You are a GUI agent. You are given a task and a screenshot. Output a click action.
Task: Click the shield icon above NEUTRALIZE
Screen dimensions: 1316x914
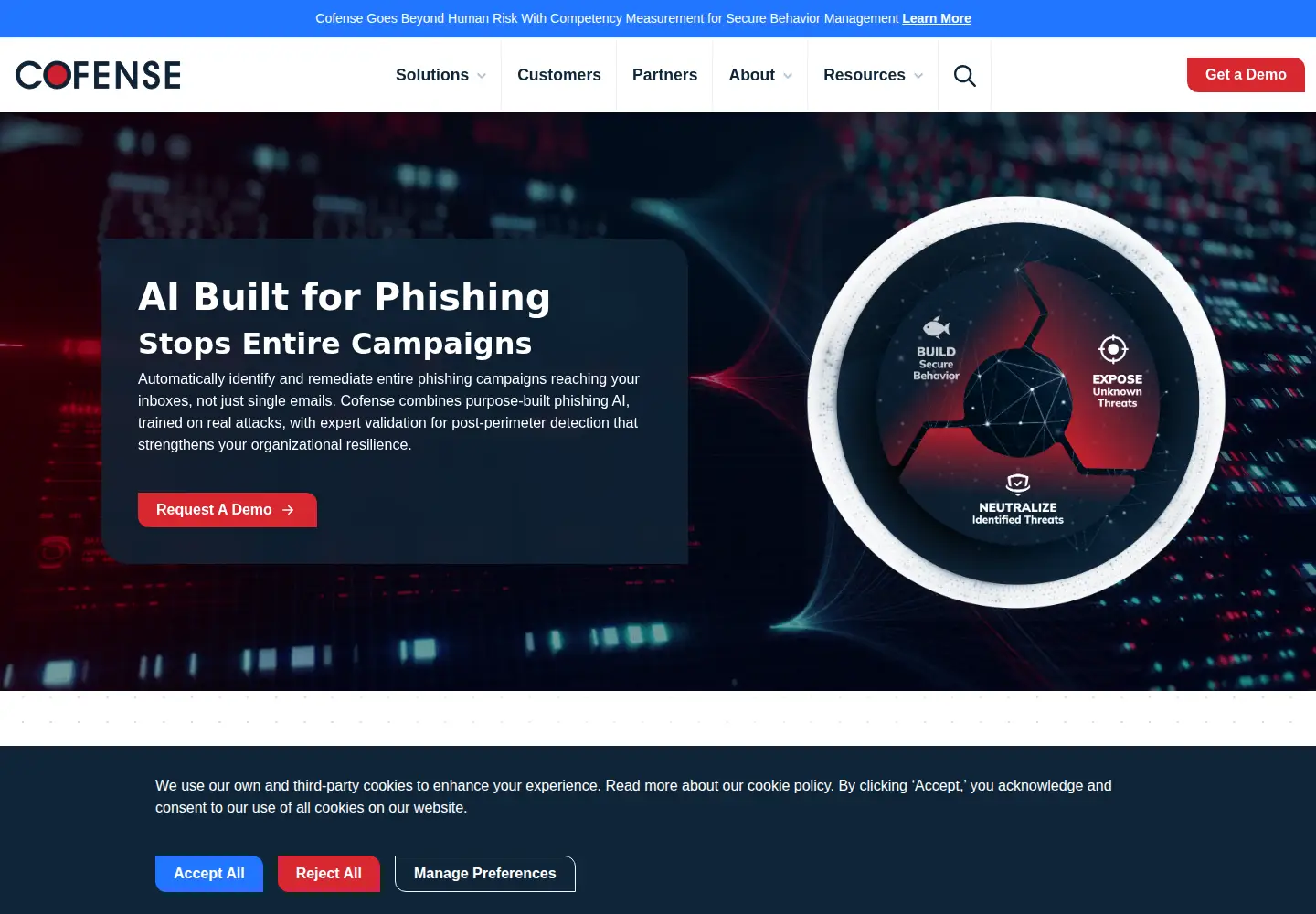point(1018,484)
